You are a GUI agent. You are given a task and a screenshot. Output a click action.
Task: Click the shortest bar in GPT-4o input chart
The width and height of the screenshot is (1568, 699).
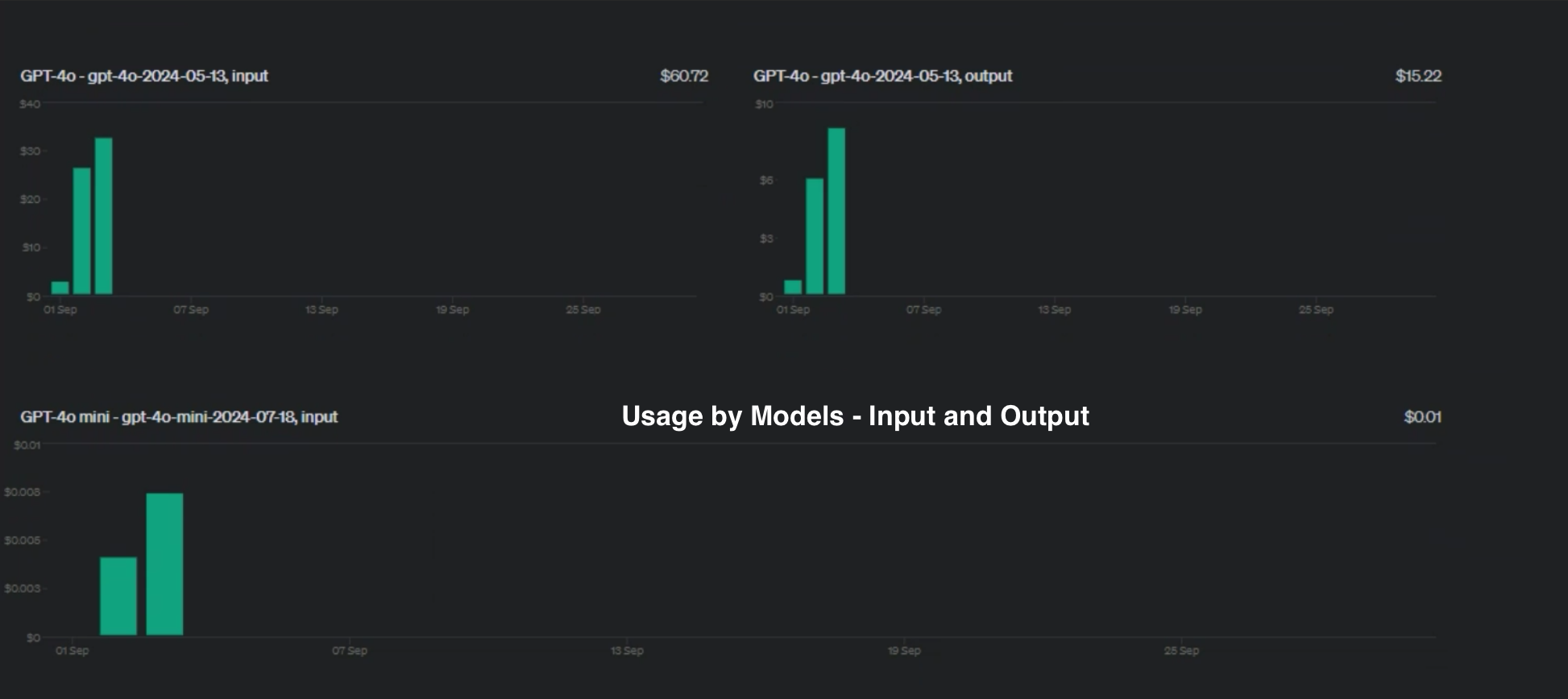click(x=60, y=287)
